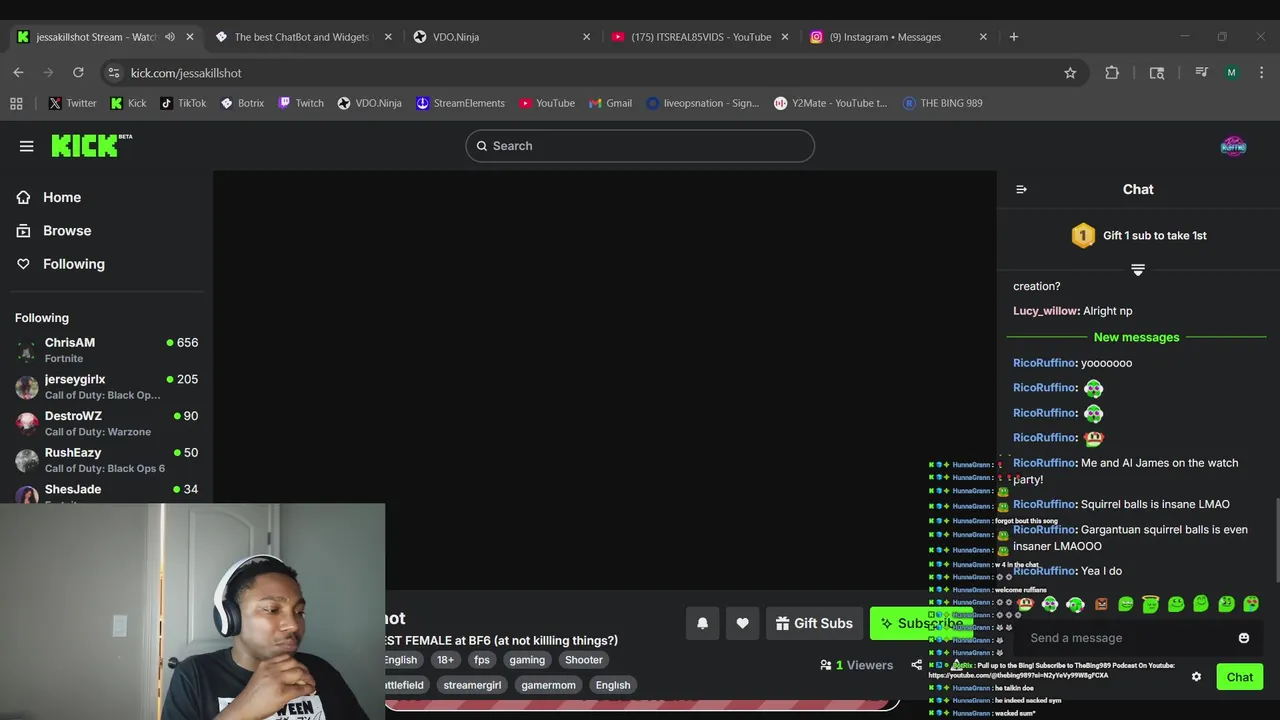Select the gamermom stream tag
This screenshot has height=720, width=1280.
point(548,685)
